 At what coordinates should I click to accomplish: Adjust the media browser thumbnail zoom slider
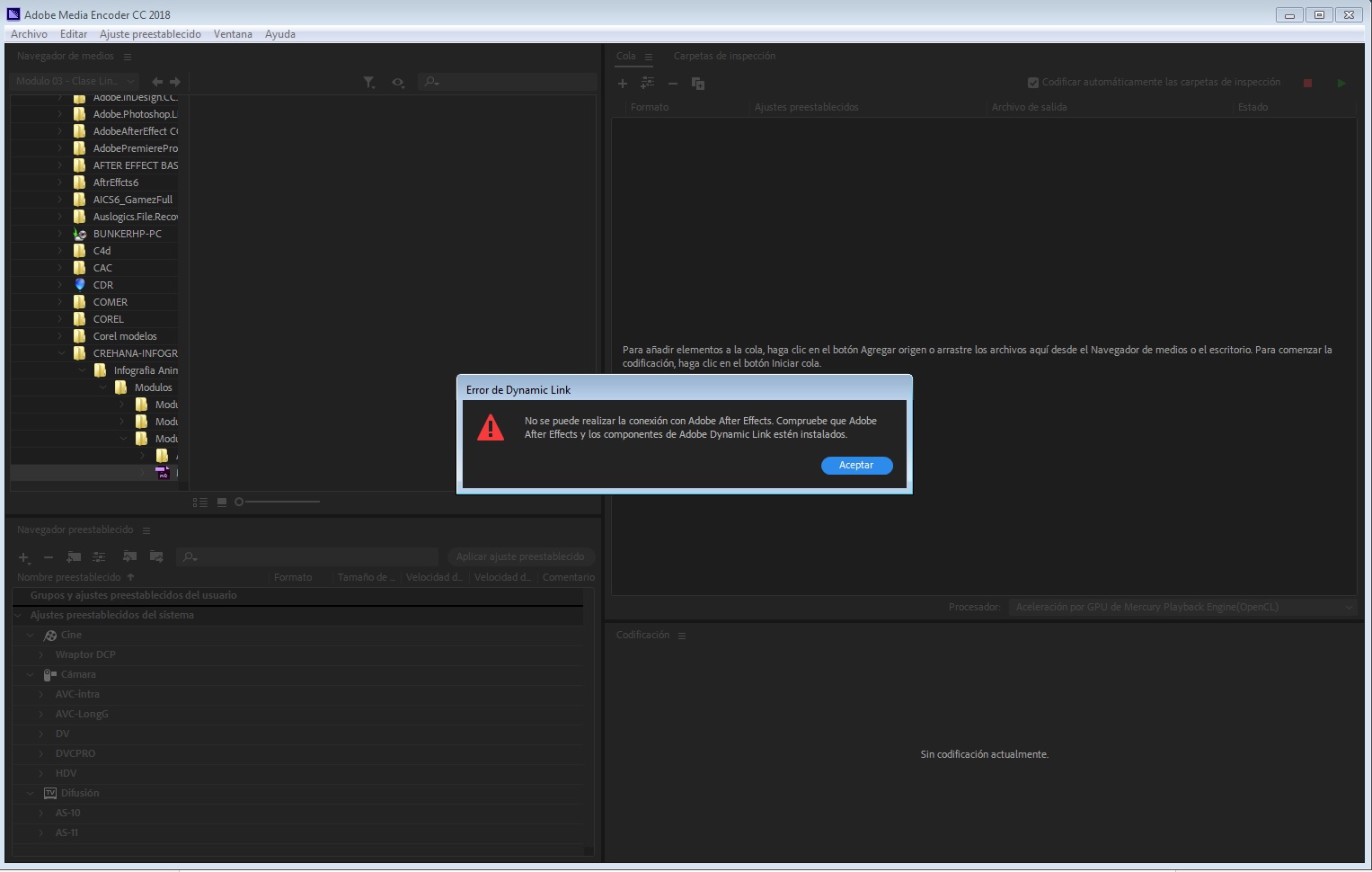[277, 502]
